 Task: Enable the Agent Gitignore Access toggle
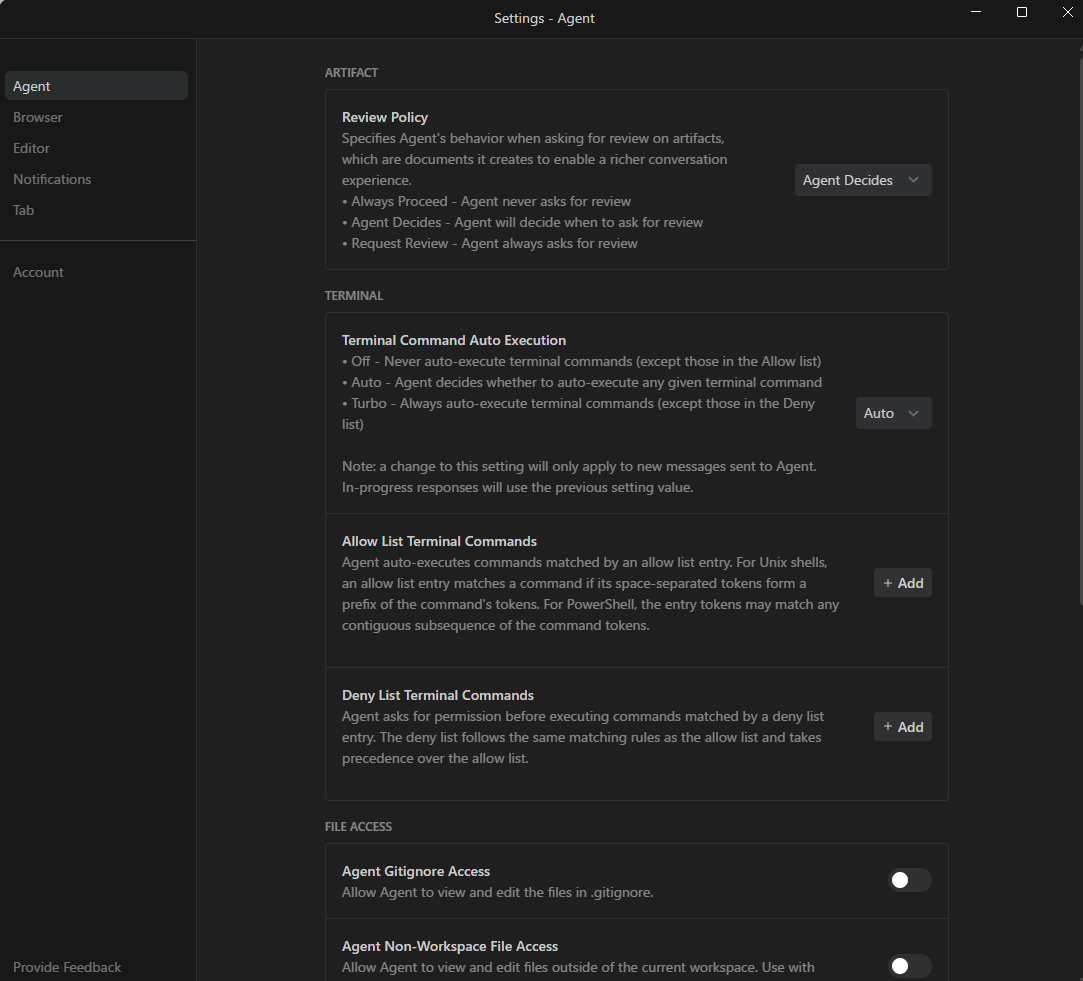[909, 880]
